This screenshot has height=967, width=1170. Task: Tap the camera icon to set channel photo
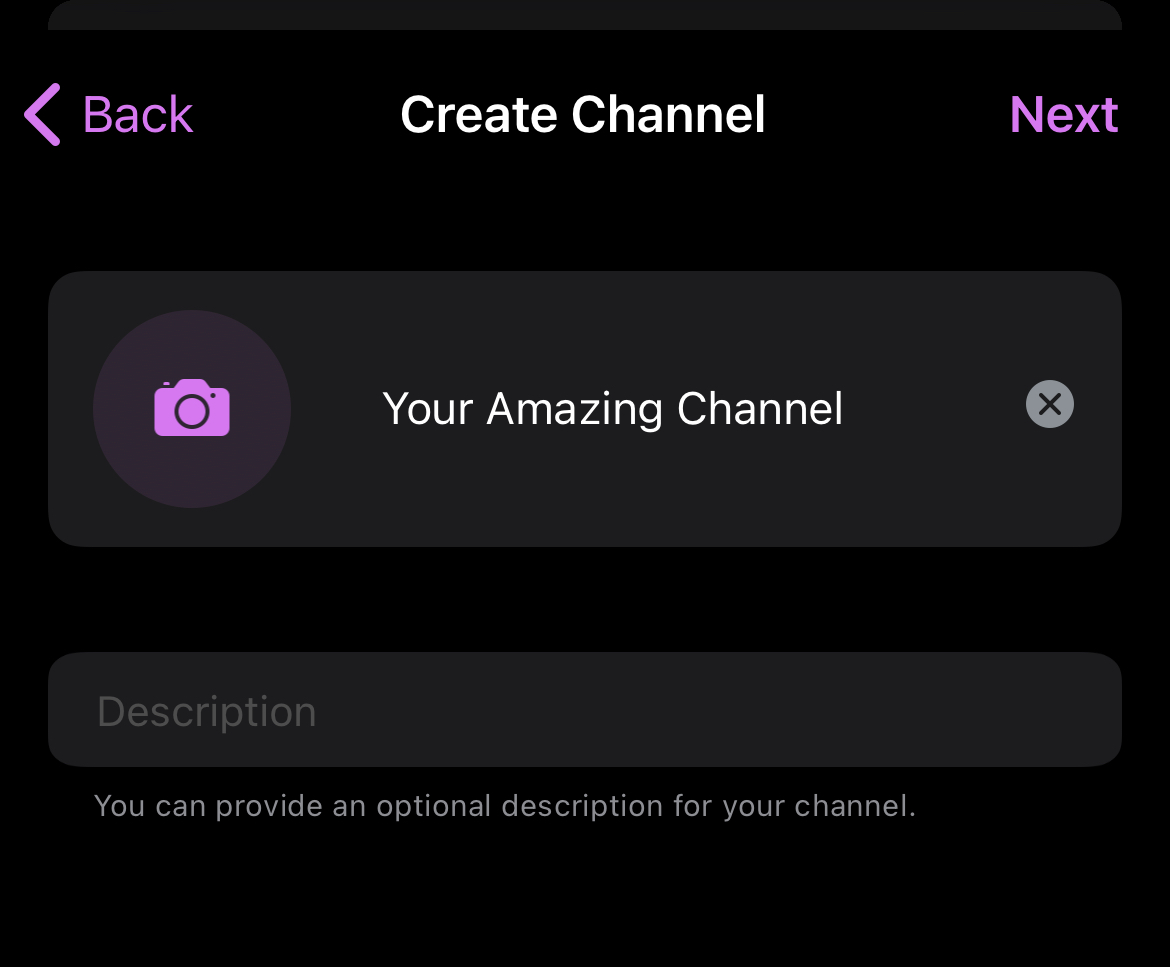(191, 409)
